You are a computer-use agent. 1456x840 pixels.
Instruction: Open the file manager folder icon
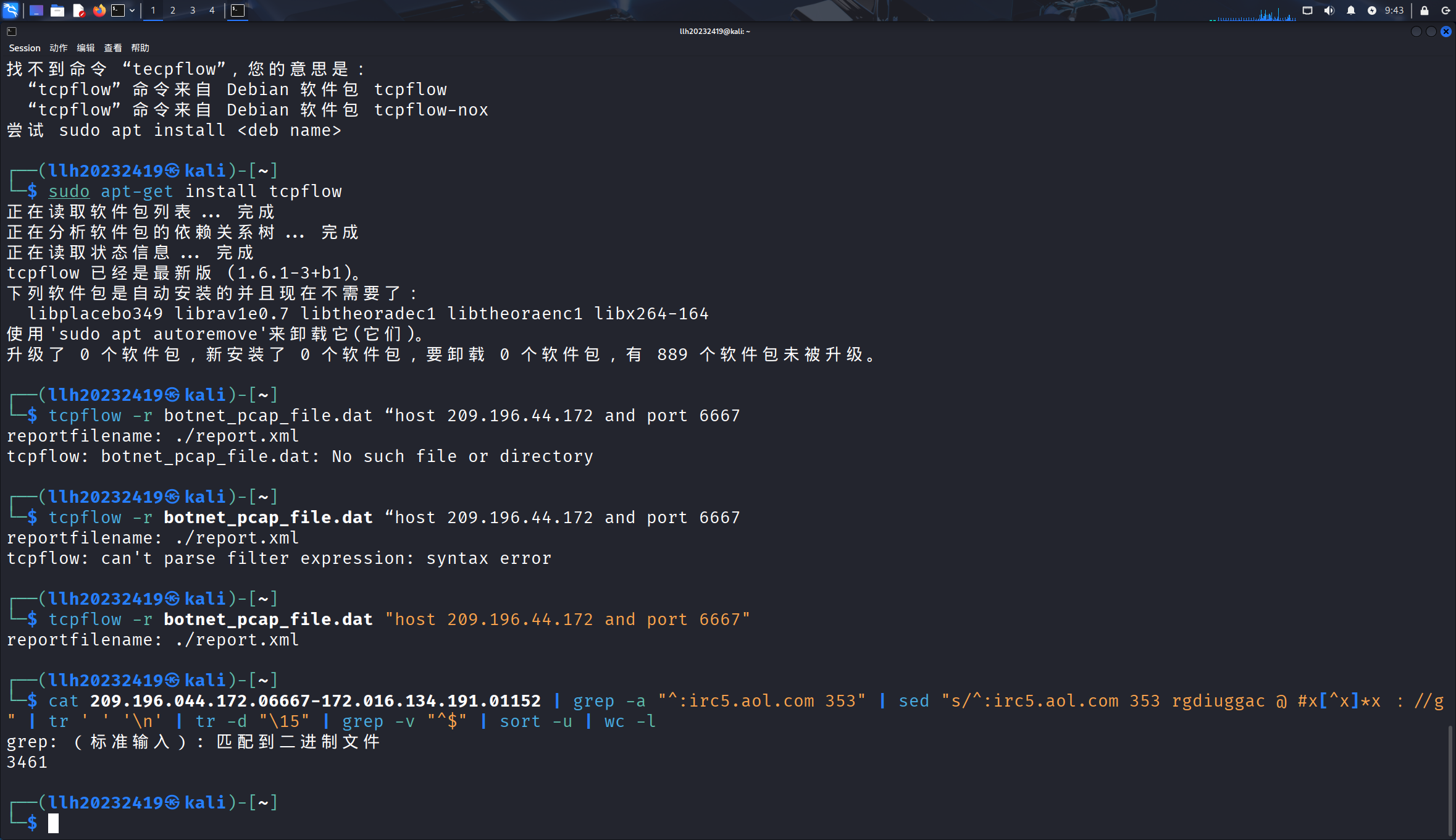pyautogui.click(x=57, y=10)
